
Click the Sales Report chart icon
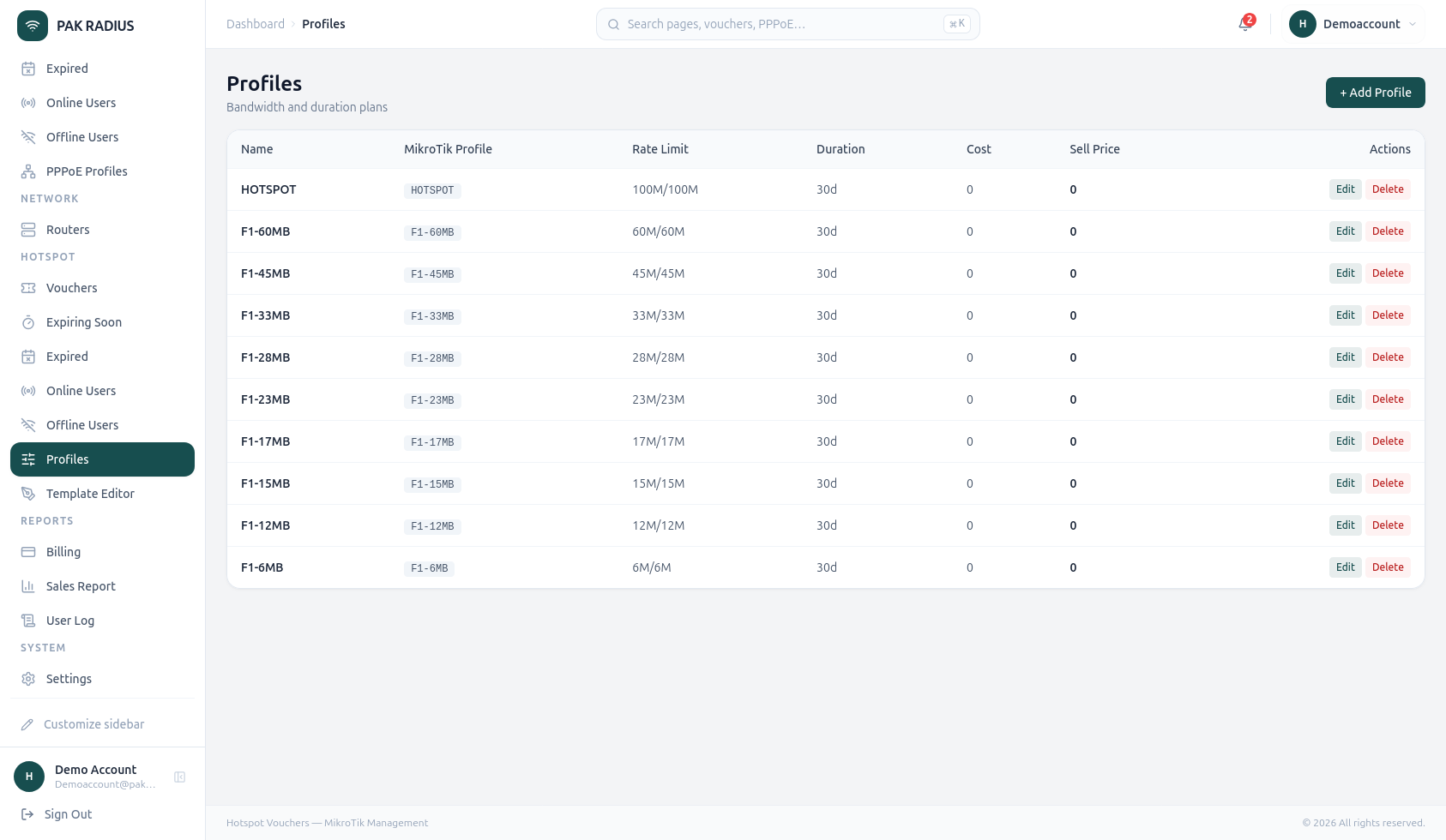(x=28, y=586)
